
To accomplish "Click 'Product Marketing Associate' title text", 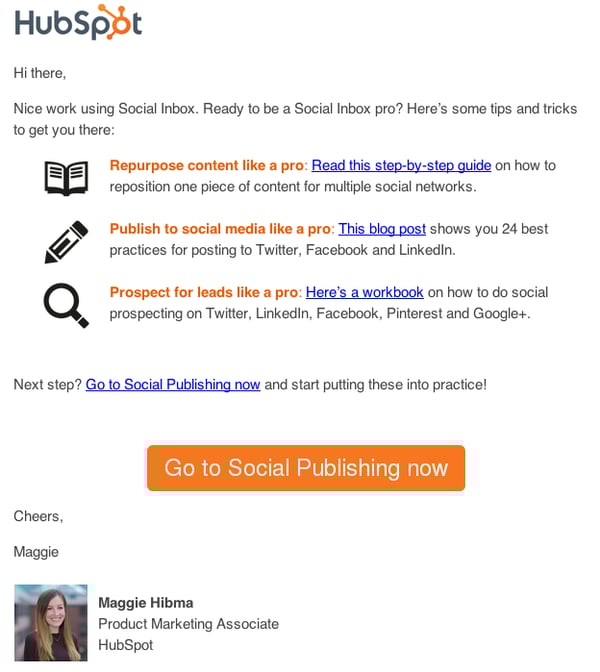I will click(189, 624).
